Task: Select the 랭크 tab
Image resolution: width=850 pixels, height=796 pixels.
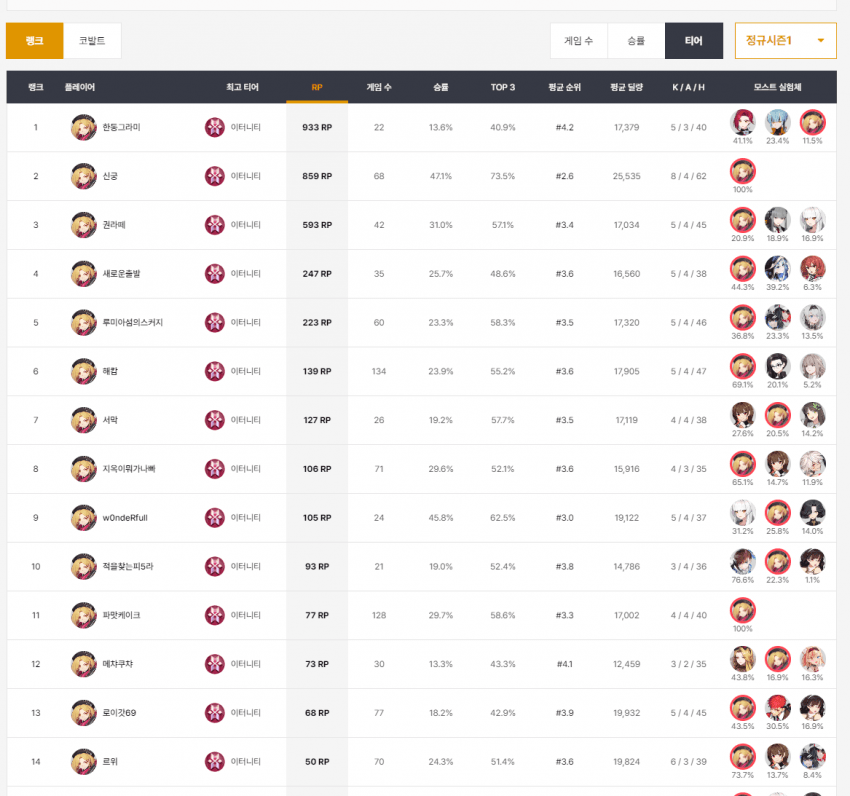Action: (34, 41)
